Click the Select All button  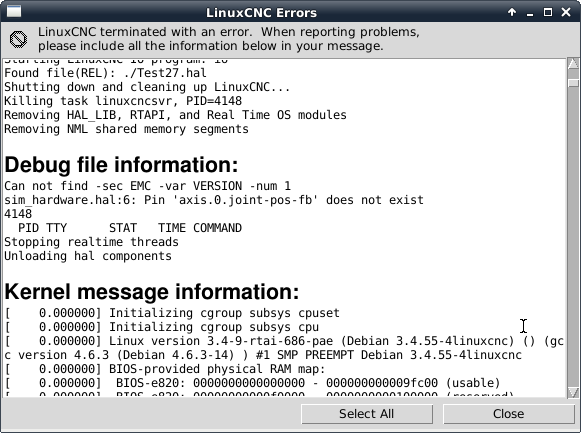point(366,414)
